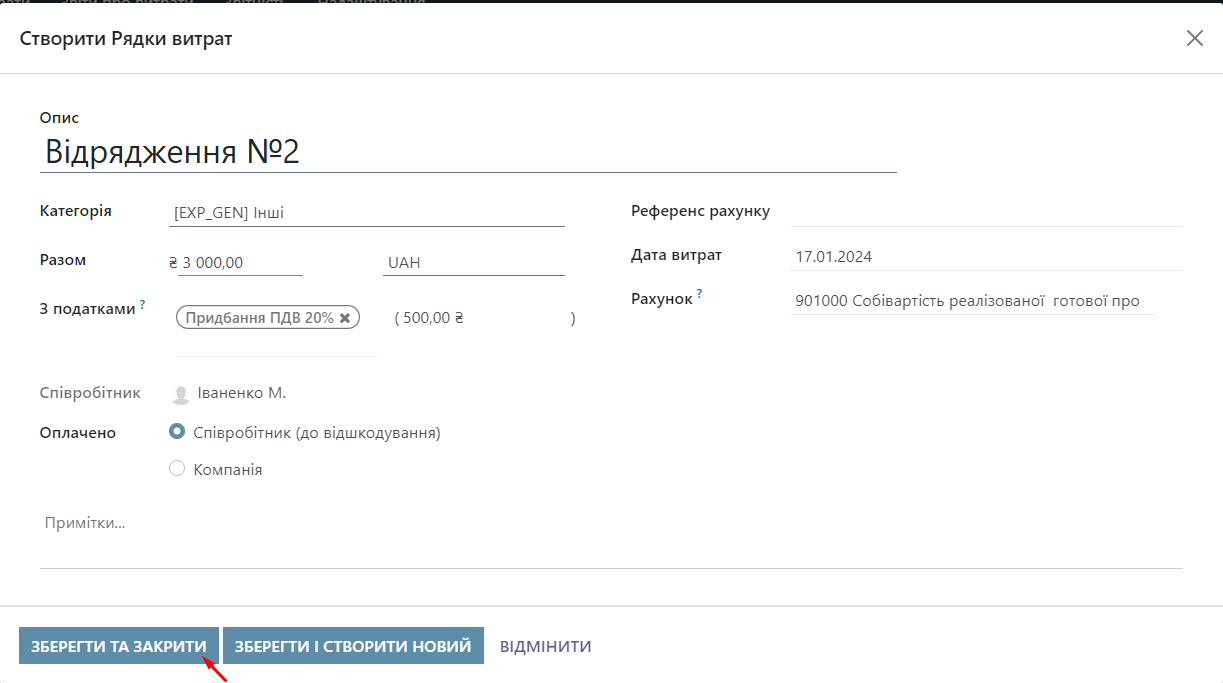The width and height of the screenshot is (1223, 683).
Task: Close the Створити Рядки витрат dialog
Action: [1194, 38]
